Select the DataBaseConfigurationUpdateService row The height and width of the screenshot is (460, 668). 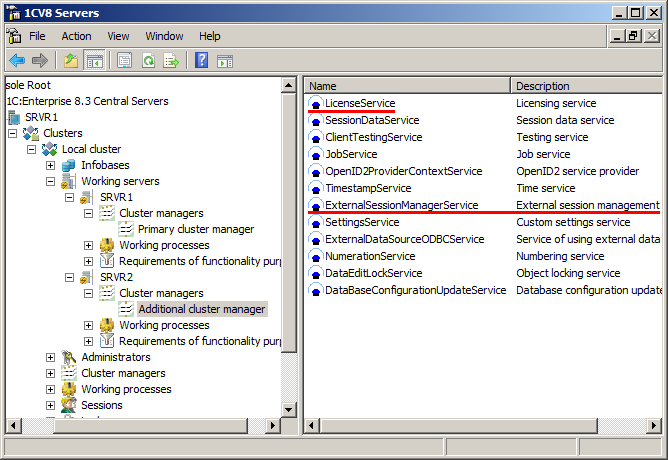[484, 290]
